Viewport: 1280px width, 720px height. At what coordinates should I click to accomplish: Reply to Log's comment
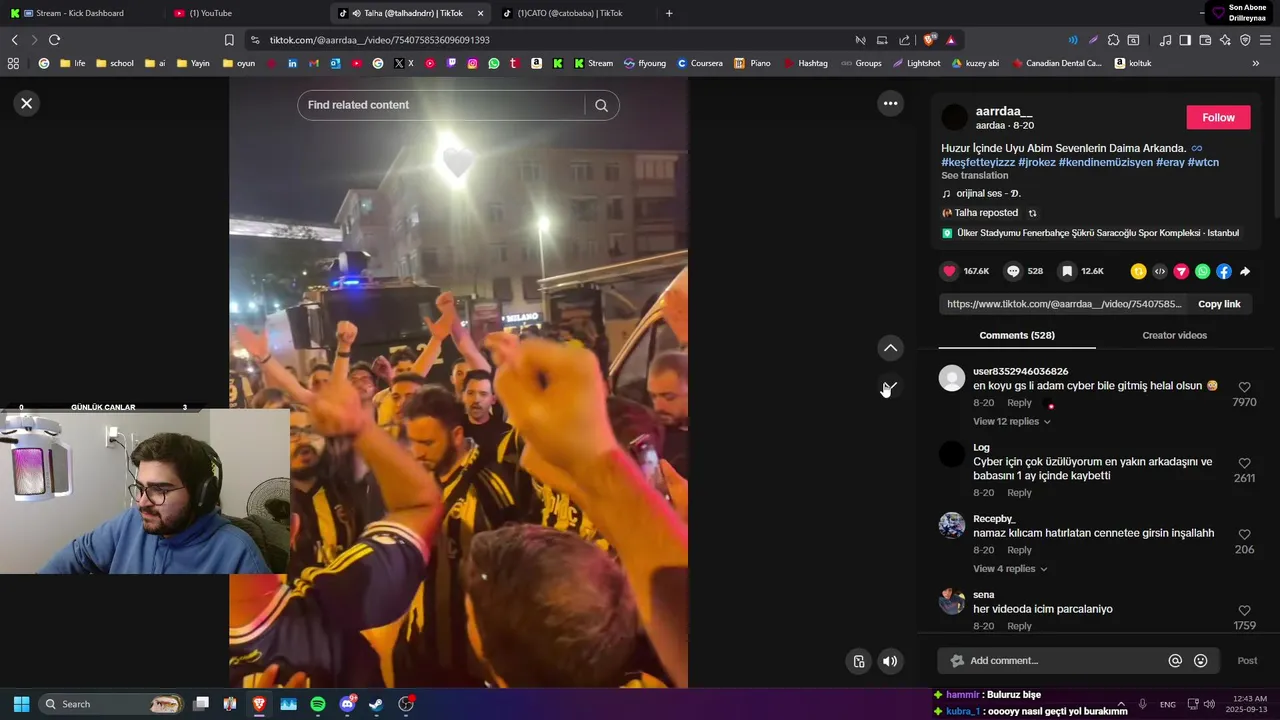pos(1019,493)
